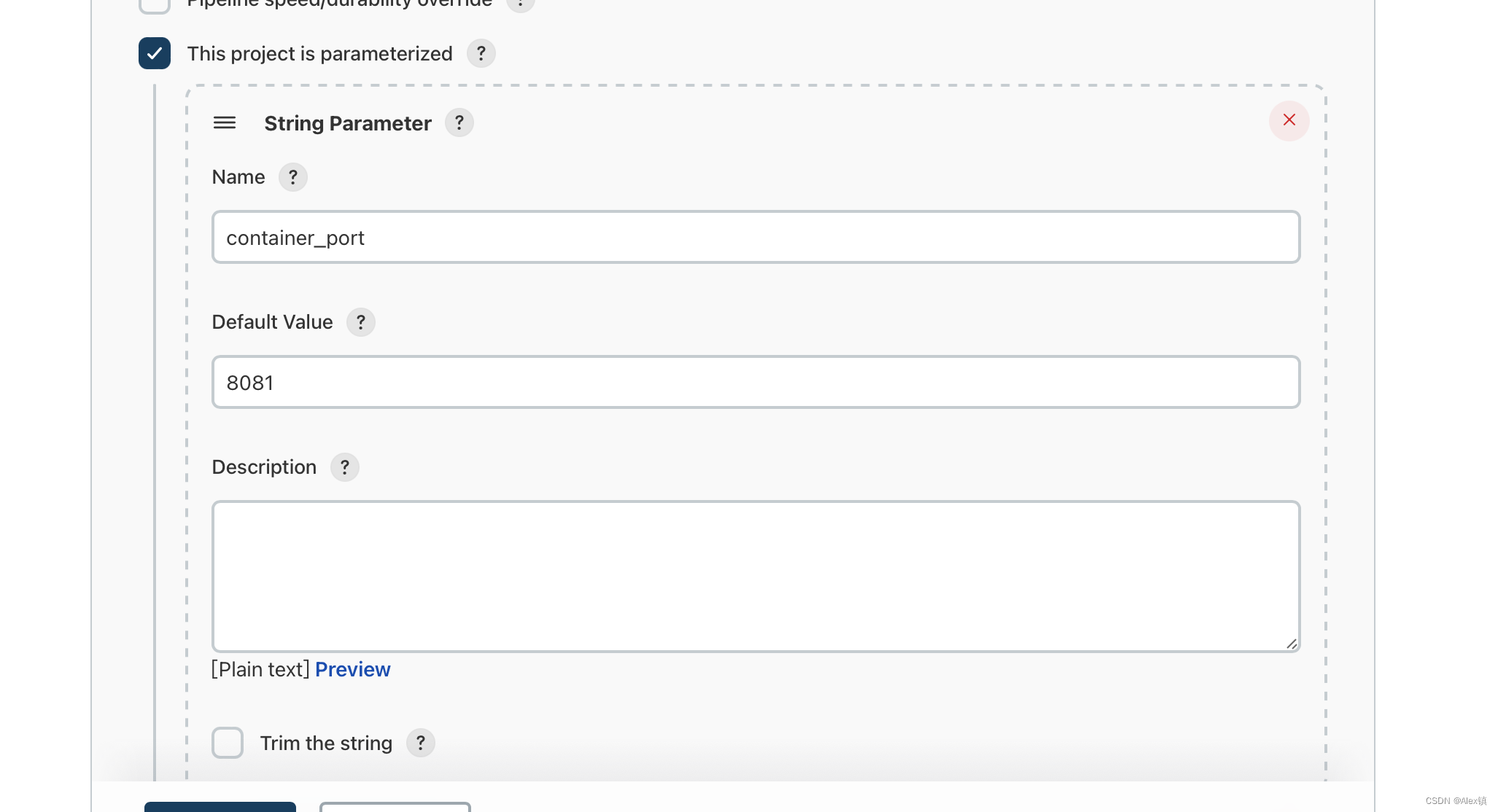Click inside the Description text area

click(x=756, y=576)
